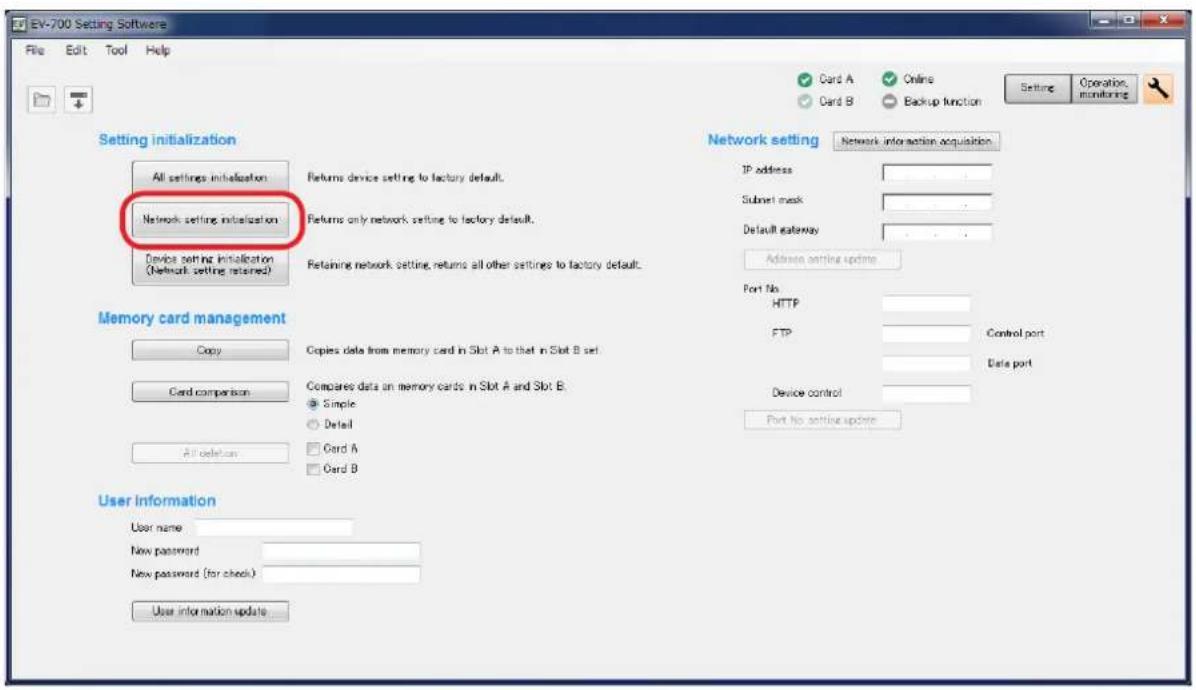Click the FTP Data port field

[926, 364]
